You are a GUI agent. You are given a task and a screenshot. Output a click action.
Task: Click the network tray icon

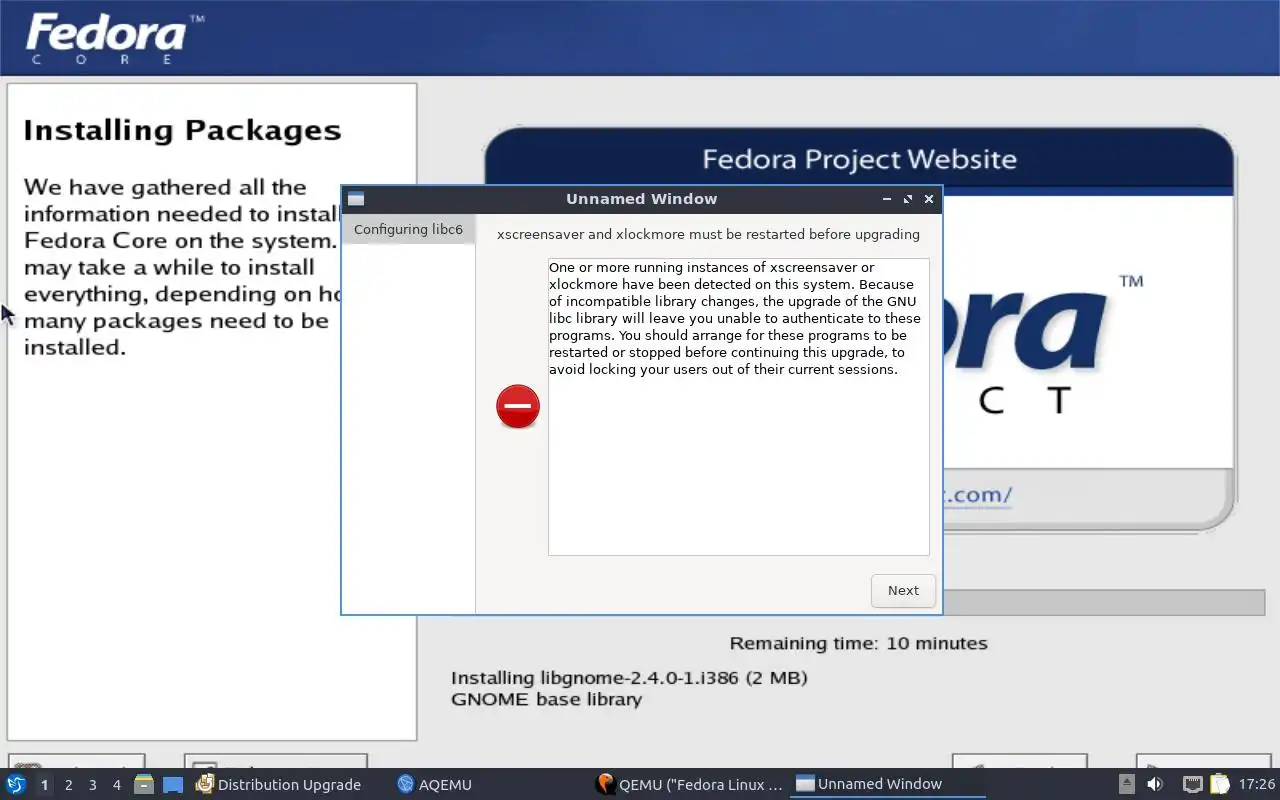[1192, 785]
